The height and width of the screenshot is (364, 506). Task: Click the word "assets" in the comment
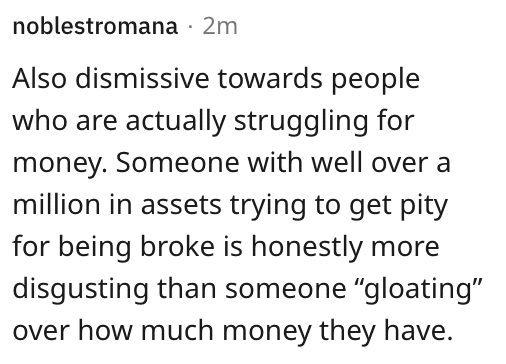point(181,205)
